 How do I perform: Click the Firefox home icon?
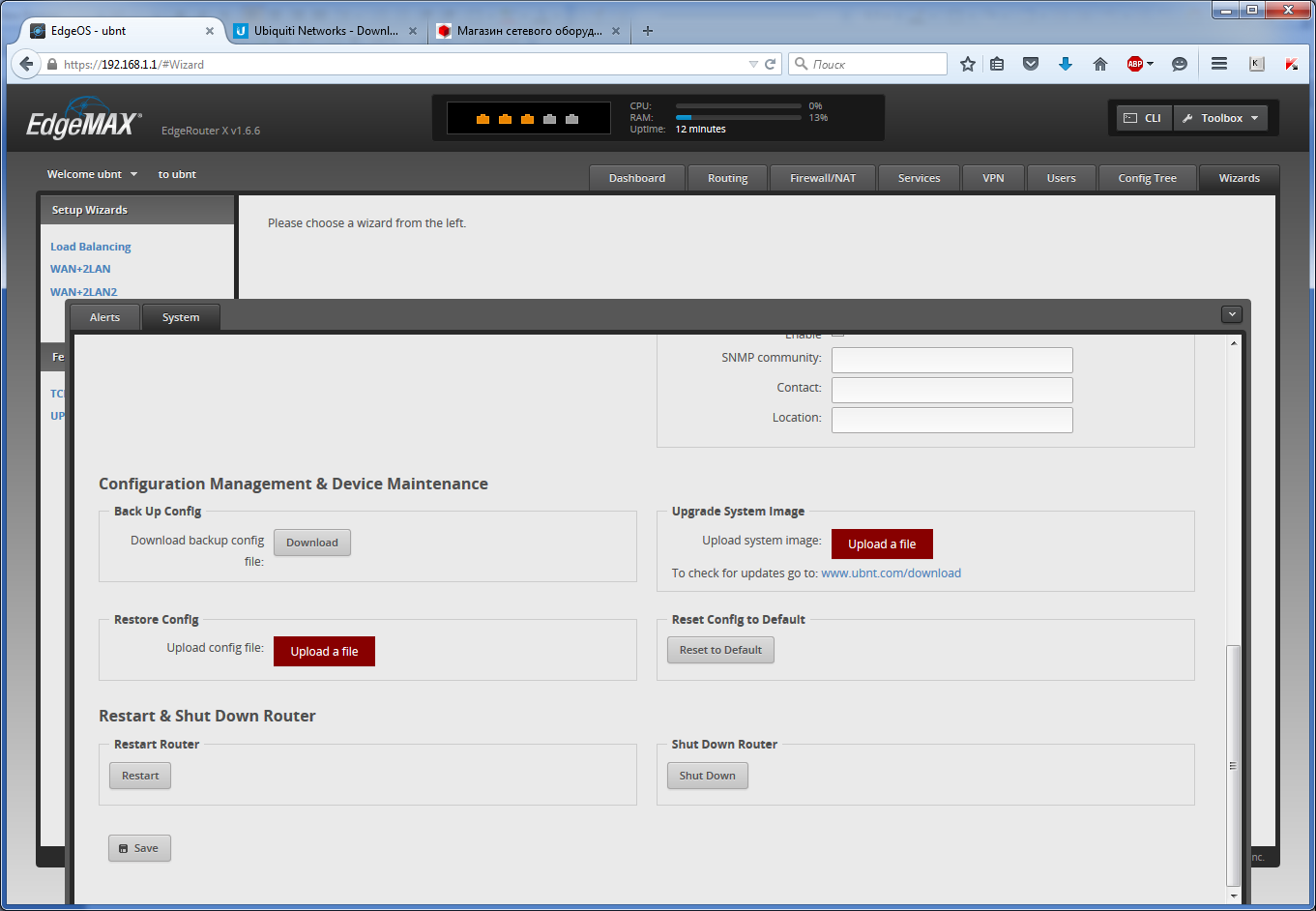pyautogui.click(x=1099, y=63)
